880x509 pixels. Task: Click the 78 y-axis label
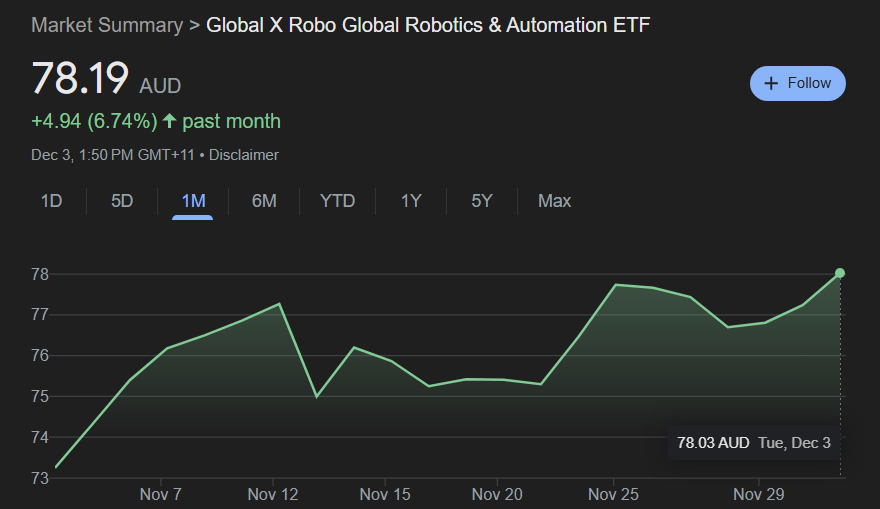(x=40, y=274)
